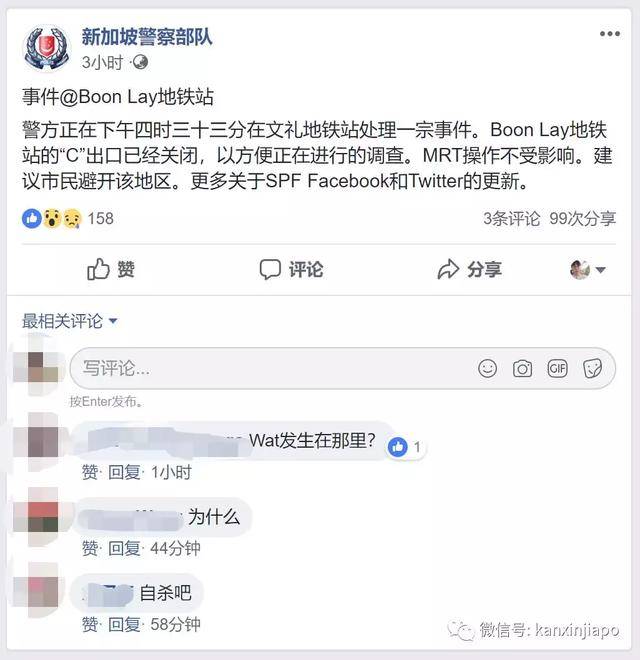The width and height of the screenshot is (640, 660).
Task: Open the 3条评论 comments count
Action: pyautogui.click(x=512, y=218)
